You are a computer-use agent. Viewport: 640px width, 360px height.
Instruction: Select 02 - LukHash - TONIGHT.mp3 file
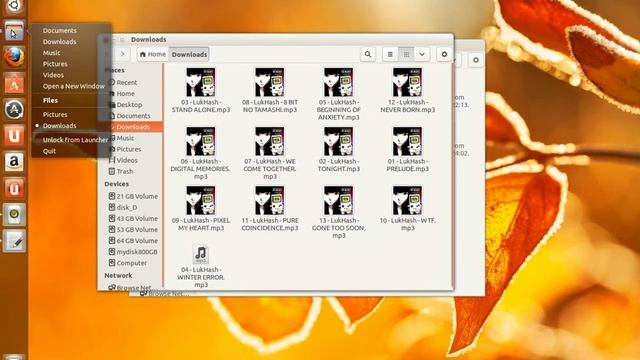click(338, 150)
